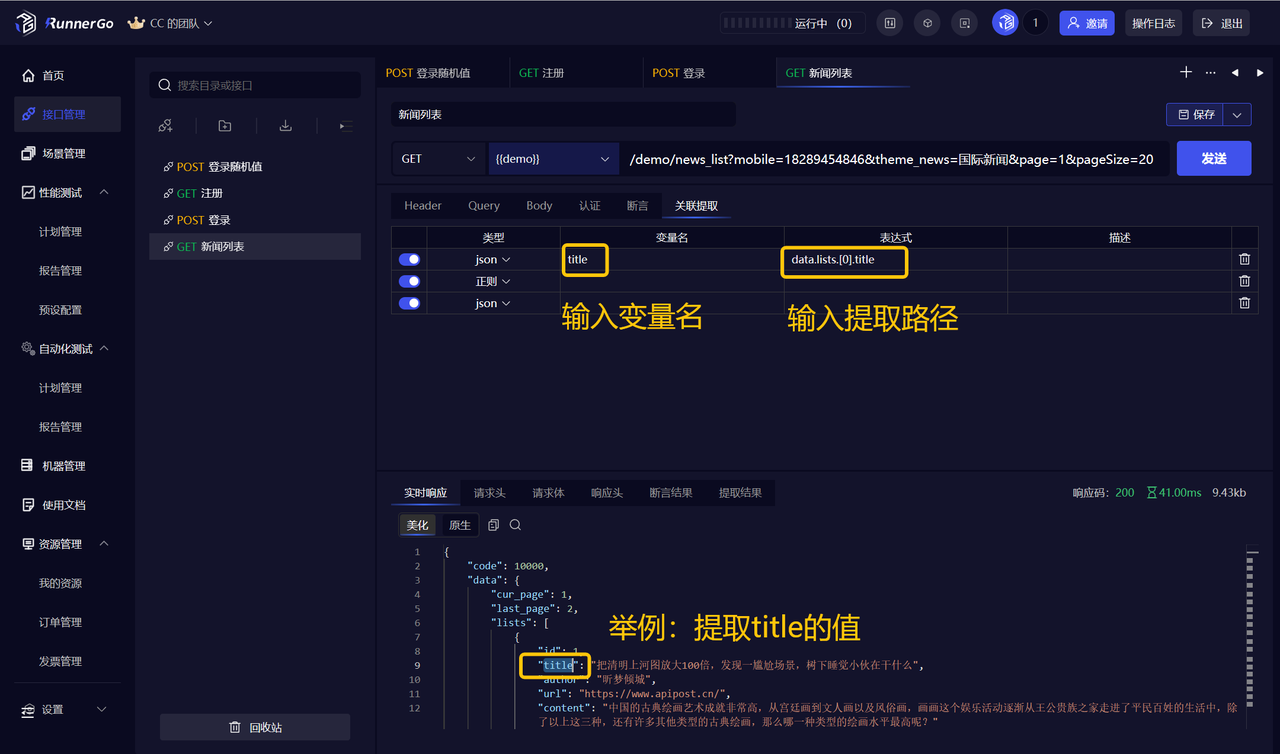This screenshot has width=1280, height=754.
Task: Open the import icon in the sidebar toolbar
Action: 285,125
